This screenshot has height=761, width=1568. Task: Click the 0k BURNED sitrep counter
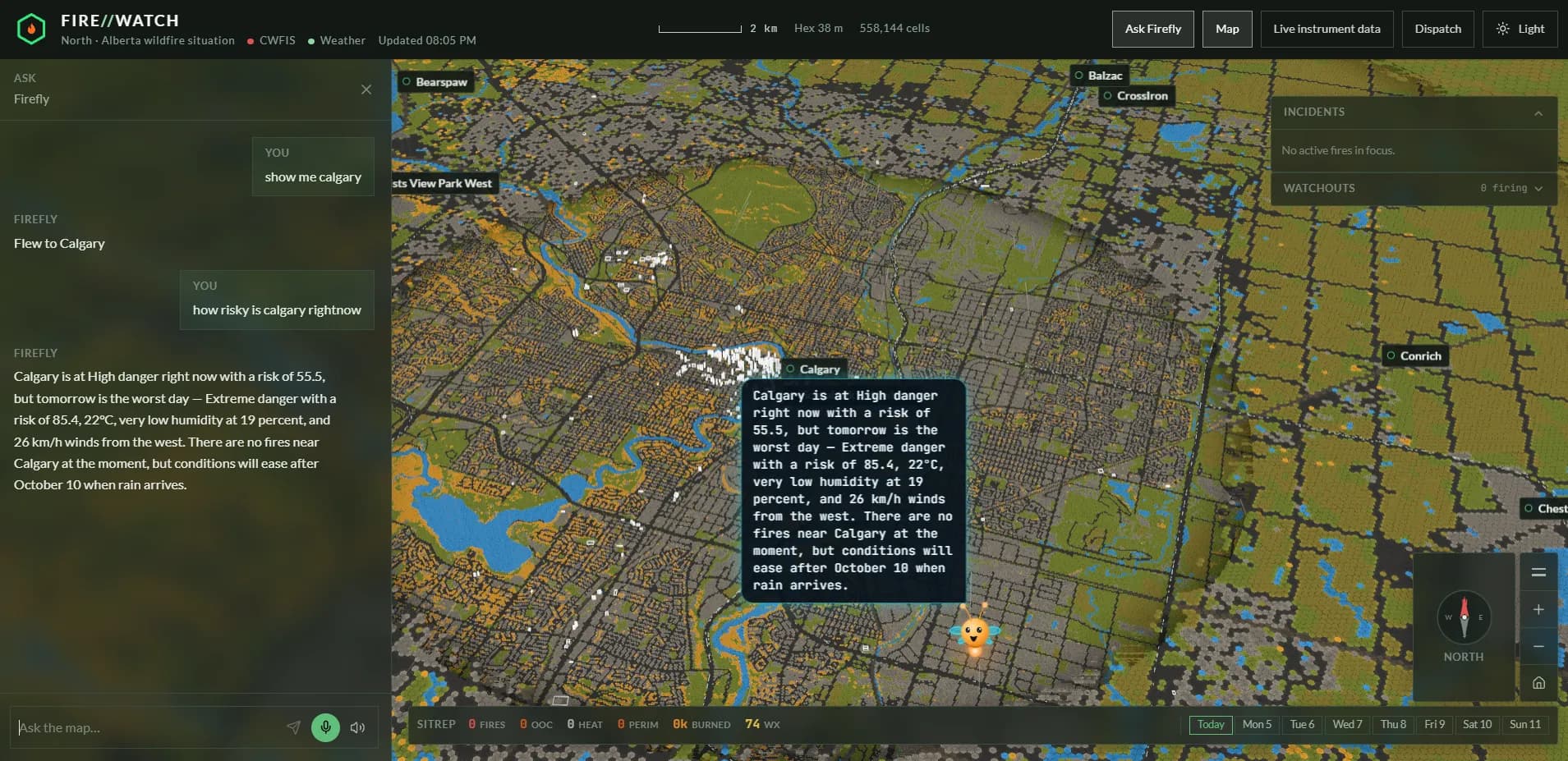point(701,725)
